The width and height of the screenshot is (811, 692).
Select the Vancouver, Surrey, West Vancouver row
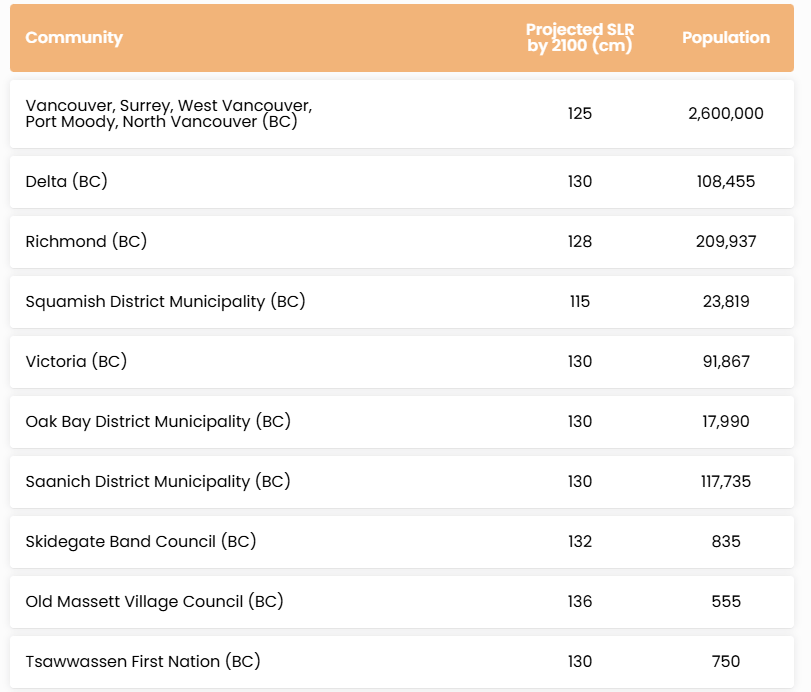pyautogui.click(x=401, y=114)
